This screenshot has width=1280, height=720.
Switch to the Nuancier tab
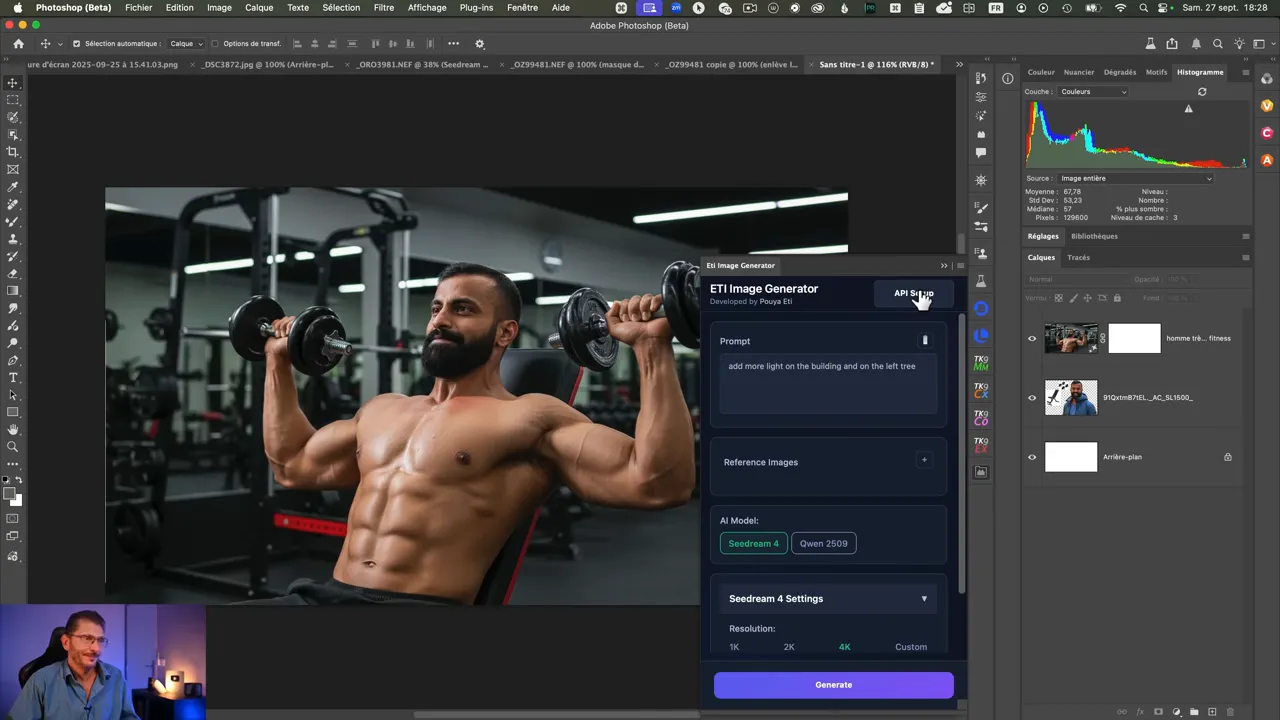tap(1078, 72)
